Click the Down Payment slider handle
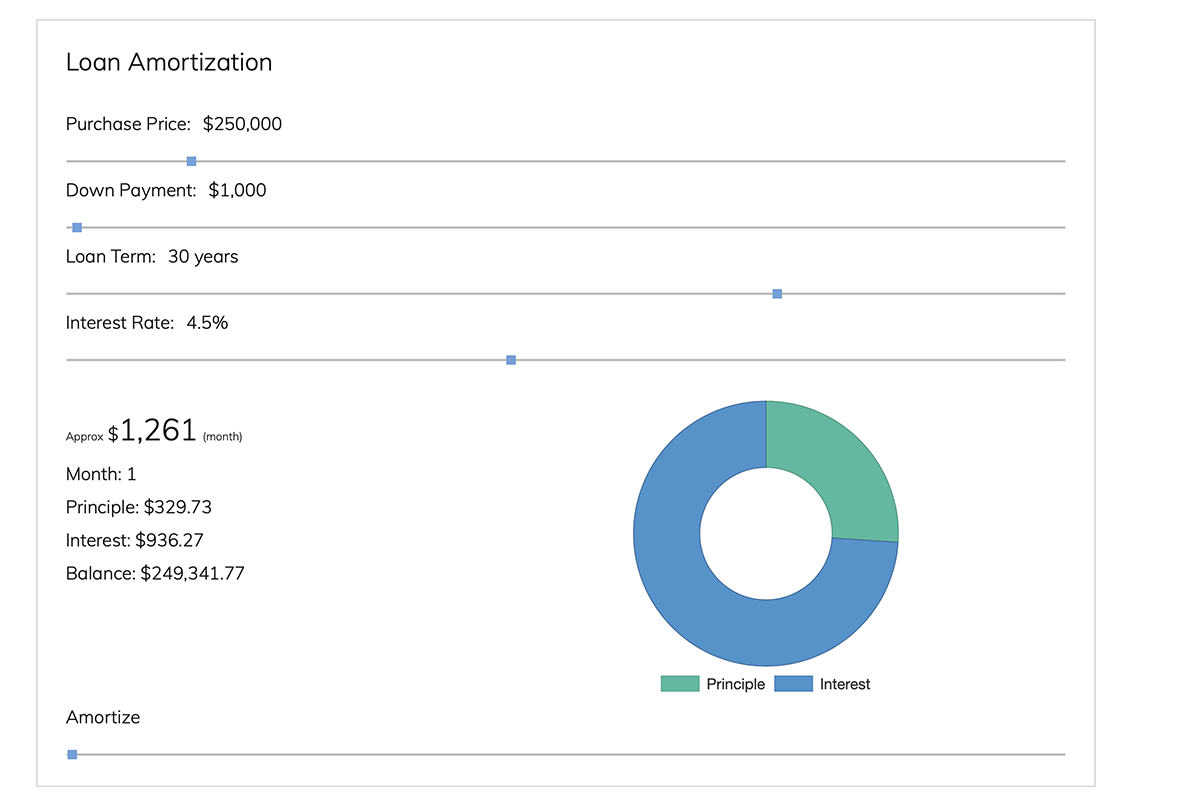This screenshot has width=1200, height=800. 77,228
